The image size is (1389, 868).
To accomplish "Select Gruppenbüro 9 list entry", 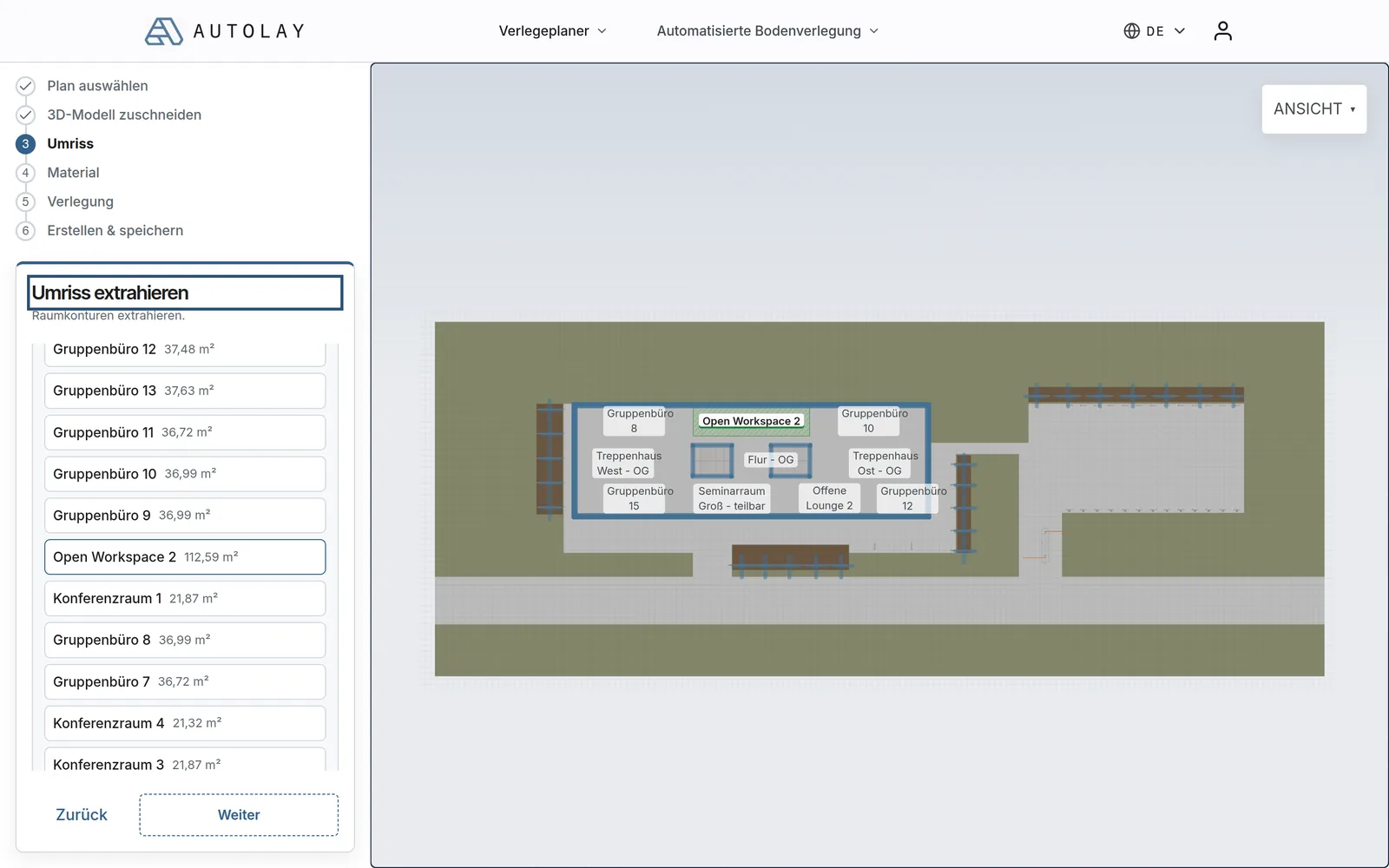I will [185, 516].
